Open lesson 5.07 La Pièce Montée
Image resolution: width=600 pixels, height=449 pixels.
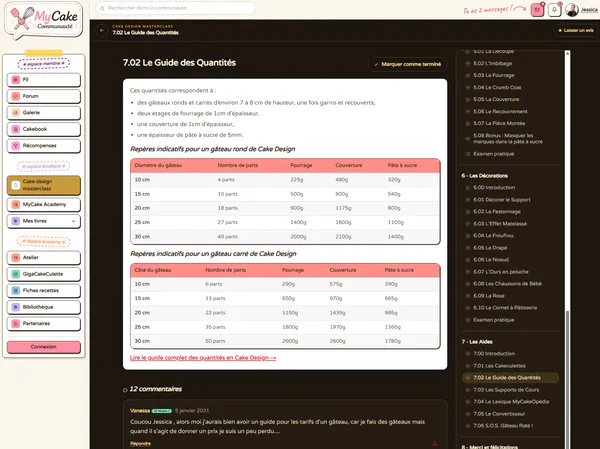499,123
